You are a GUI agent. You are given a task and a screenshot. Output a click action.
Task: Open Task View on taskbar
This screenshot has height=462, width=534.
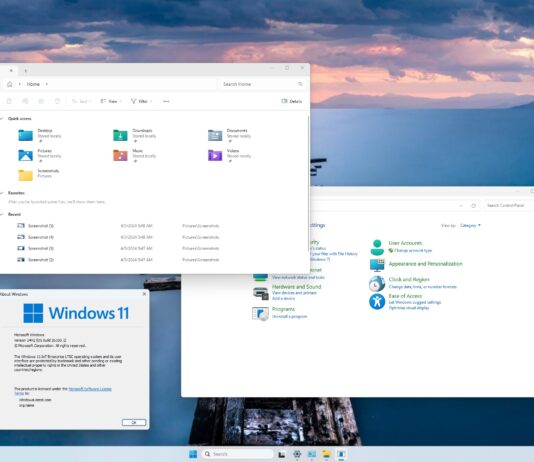coord(282,454)
